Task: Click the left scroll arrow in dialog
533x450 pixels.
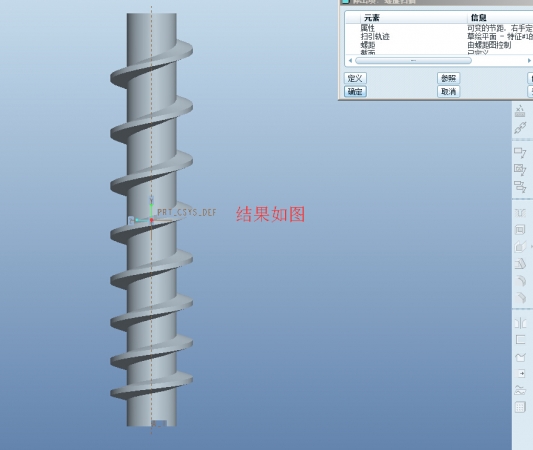Action: point(350,60)
